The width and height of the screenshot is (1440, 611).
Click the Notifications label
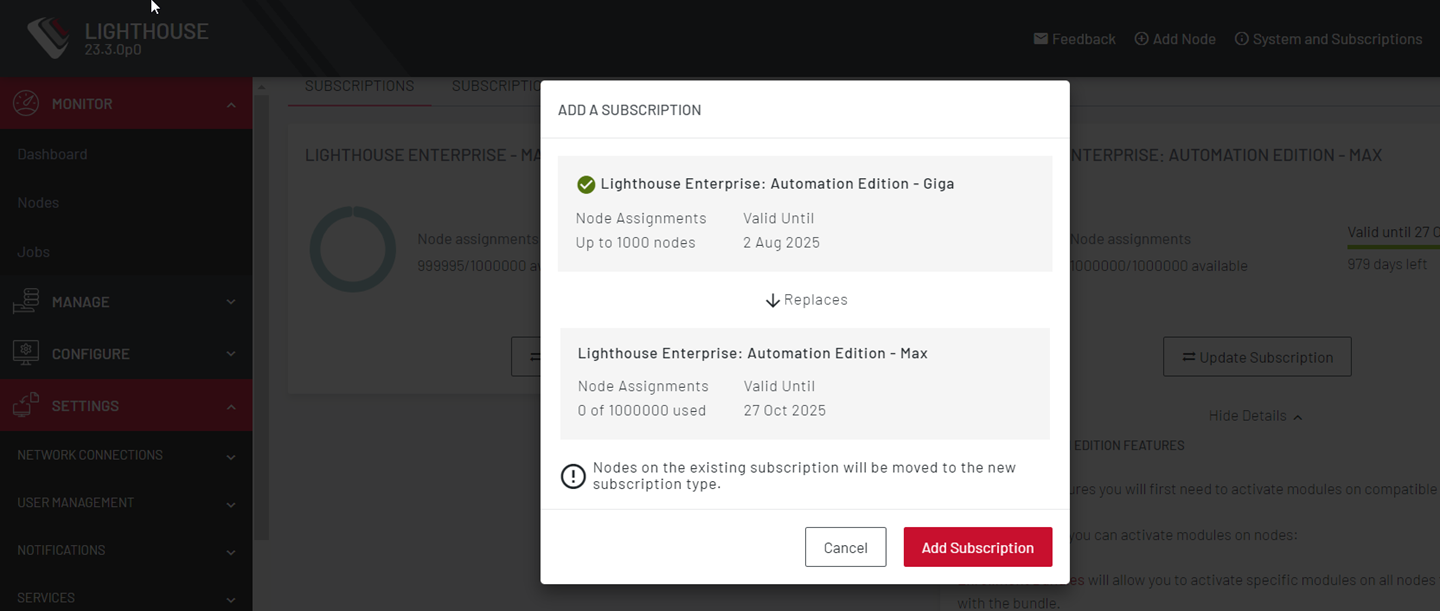tap(61, 550)
